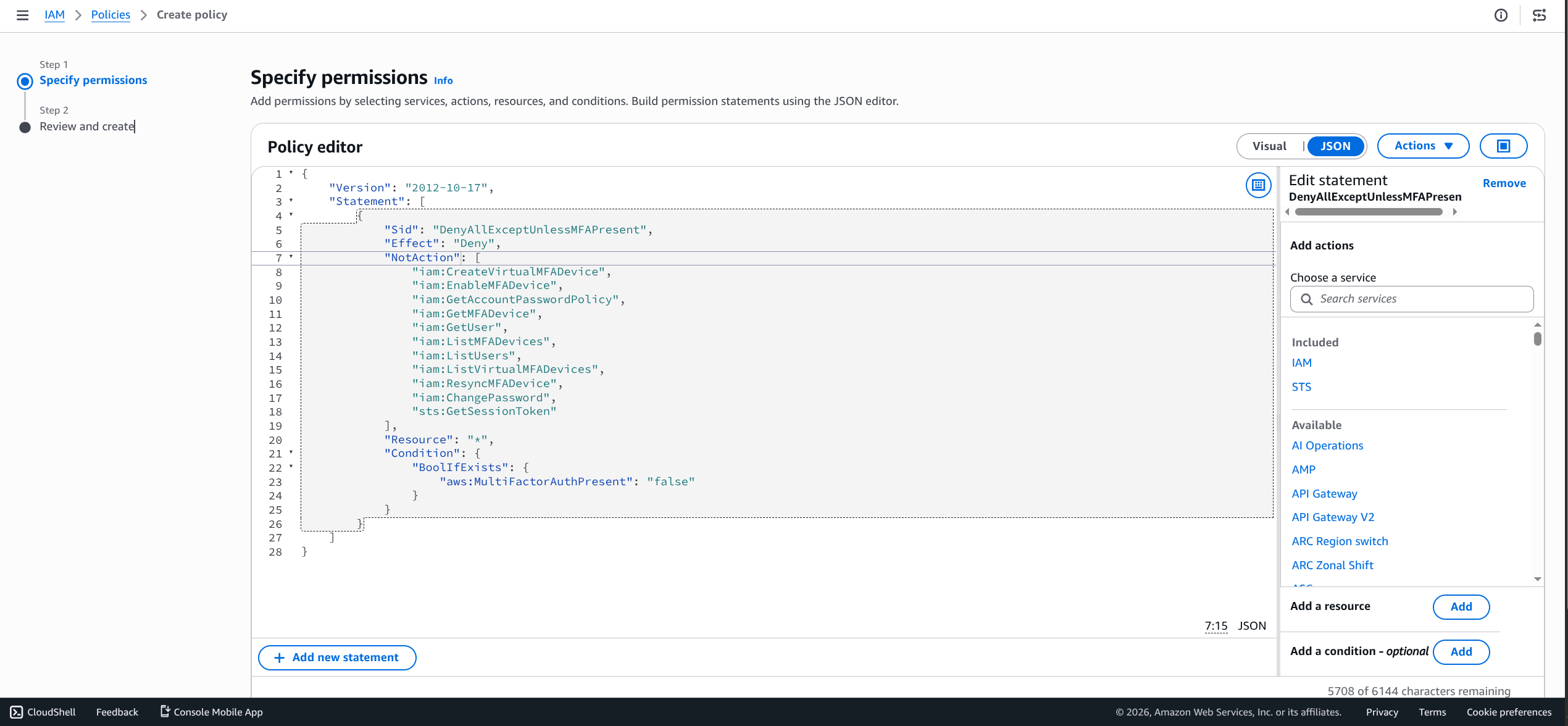1568x726 pixels.
Task: Collapse the Statement array fold on line 3
Action: (291, 200)
